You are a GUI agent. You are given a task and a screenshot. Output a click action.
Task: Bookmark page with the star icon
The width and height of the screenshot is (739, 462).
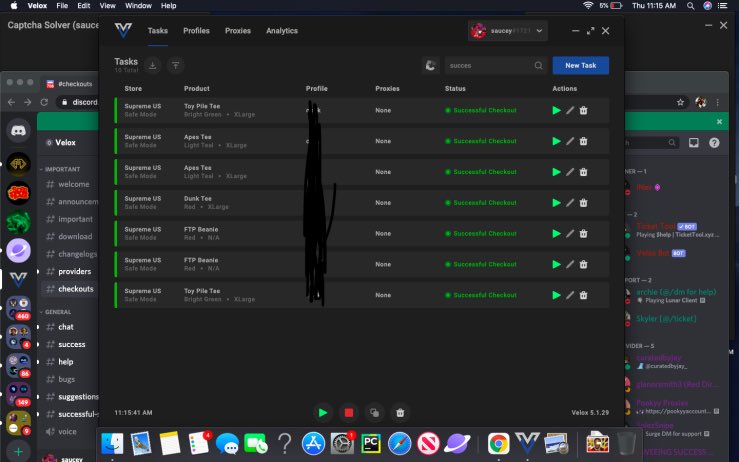pyautogui.click(x=680, y=102)
